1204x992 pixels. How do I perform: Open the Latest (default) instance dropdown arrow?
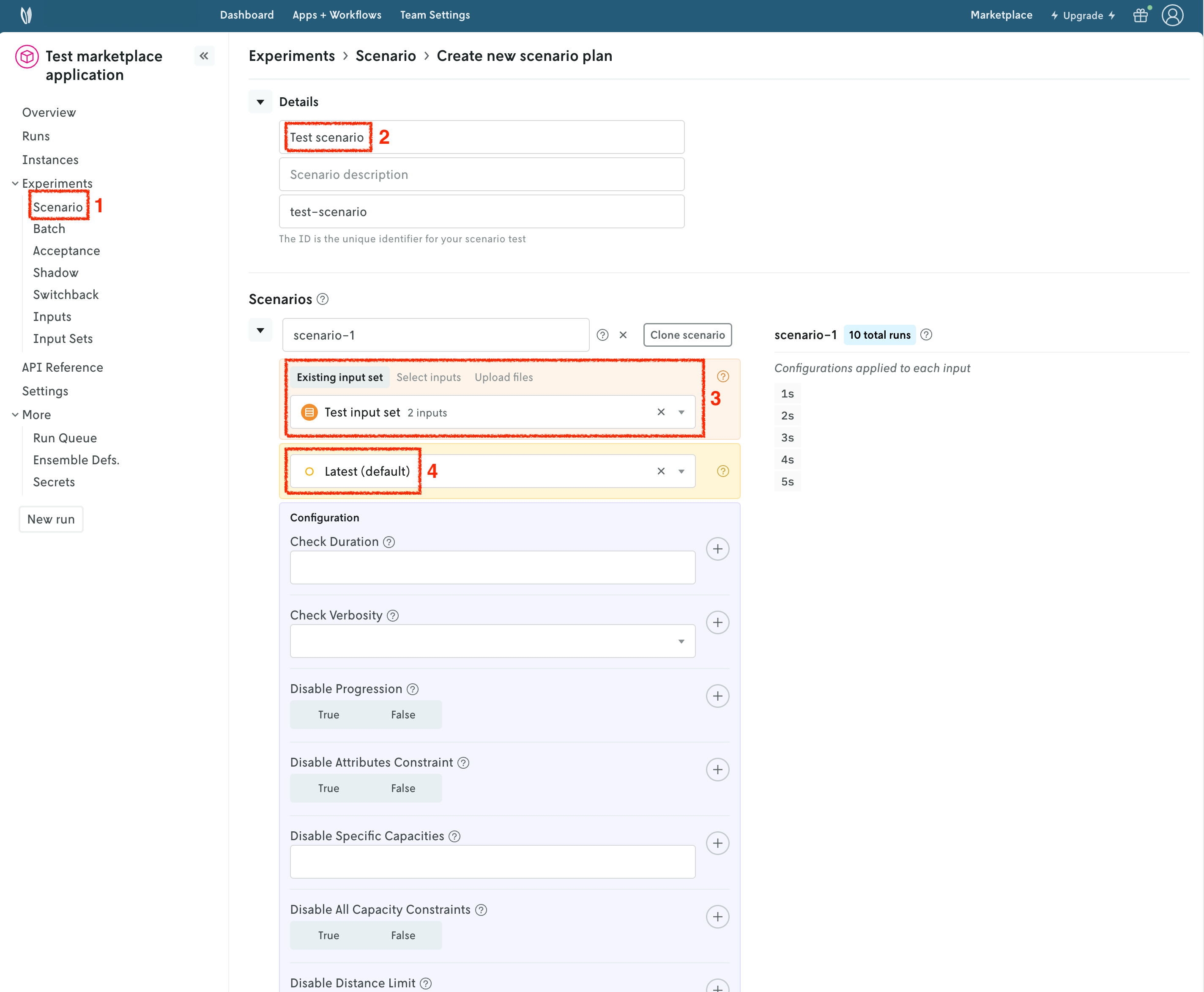coord(681,471)
